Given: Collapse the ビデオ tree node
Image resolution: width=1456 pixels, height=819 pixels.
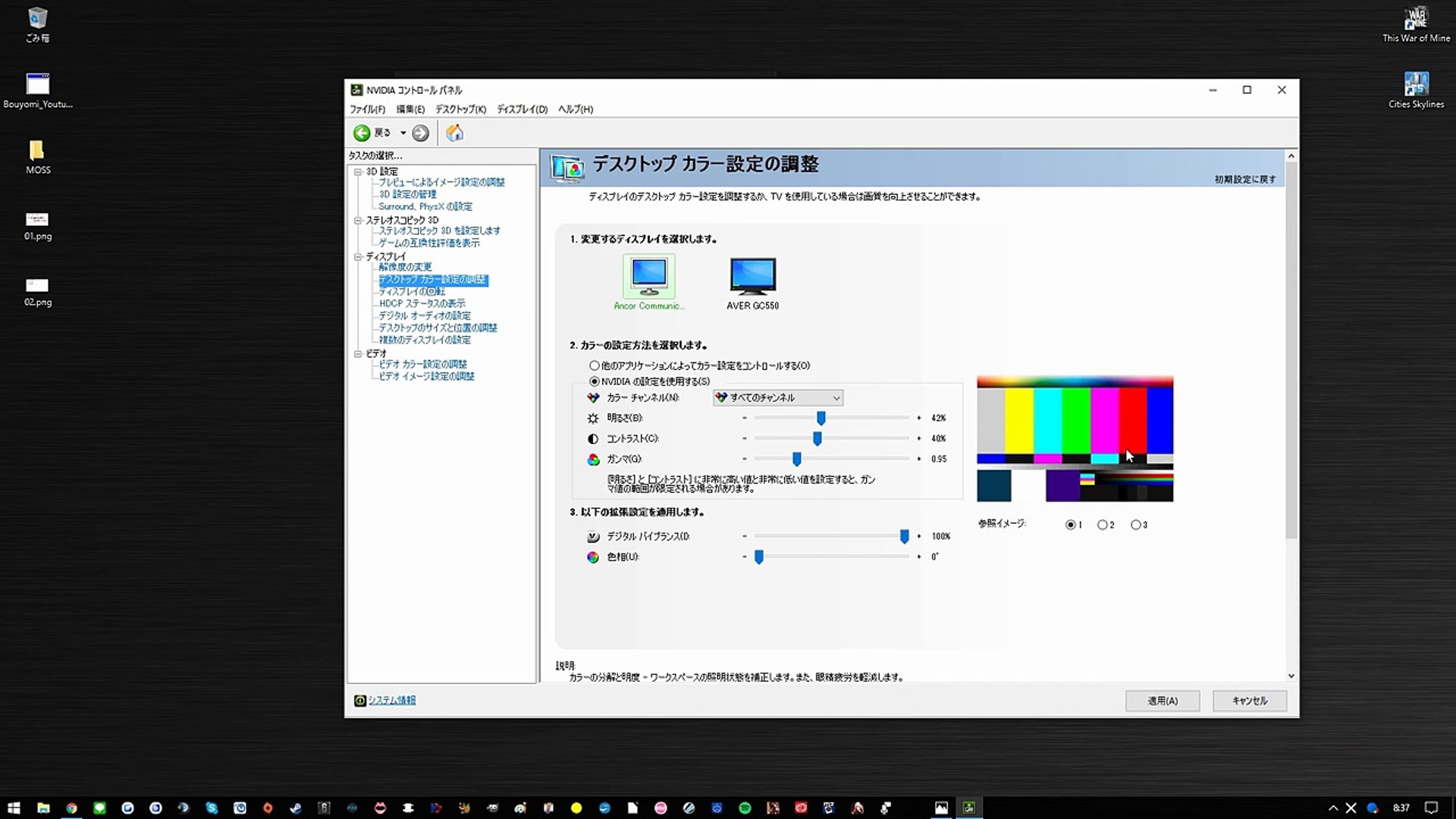Looking at the screenshot, I should (x=358, y=353).
